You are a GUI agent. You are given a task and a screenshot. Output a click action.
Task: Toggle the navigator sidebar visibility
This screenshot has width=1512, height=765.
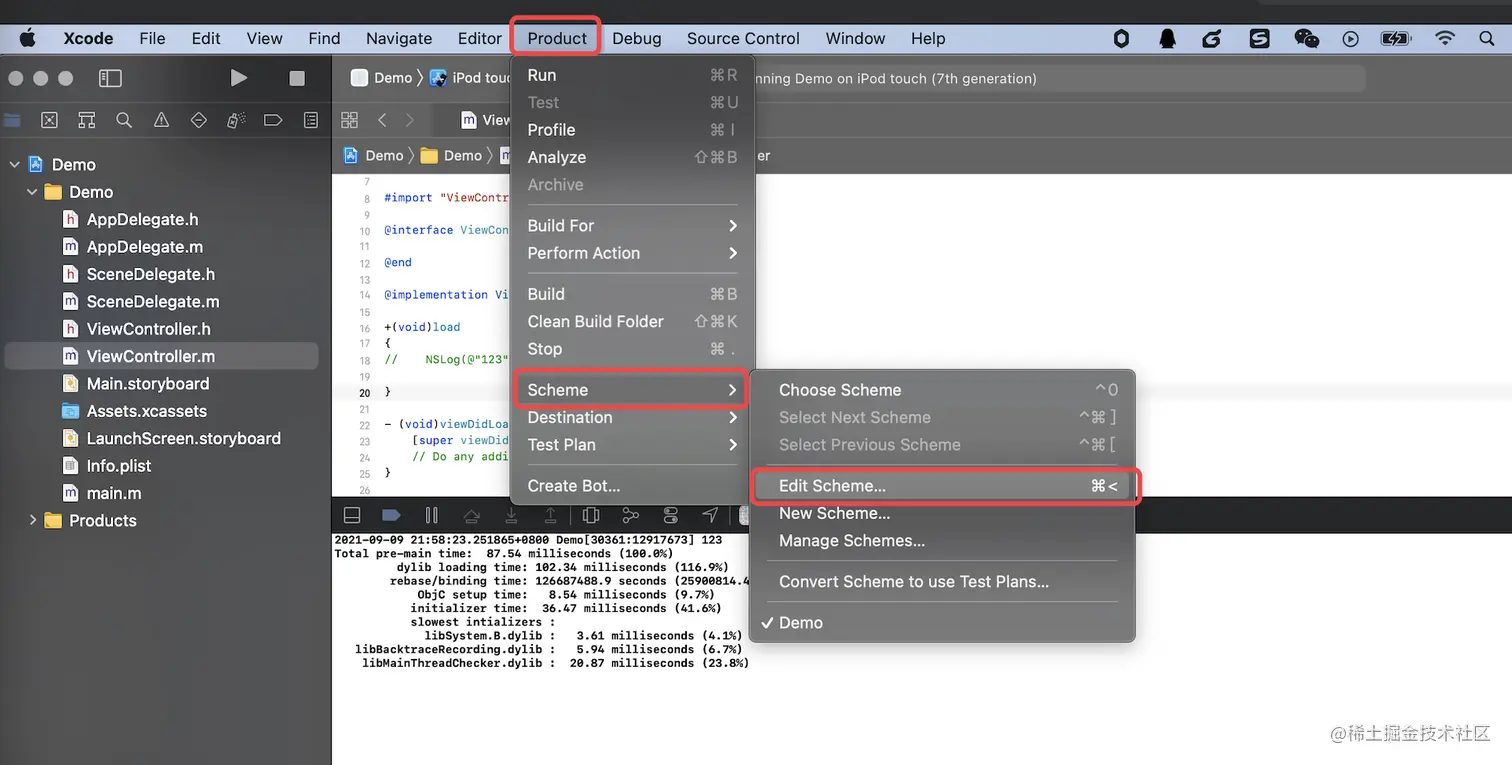point(111,78)
